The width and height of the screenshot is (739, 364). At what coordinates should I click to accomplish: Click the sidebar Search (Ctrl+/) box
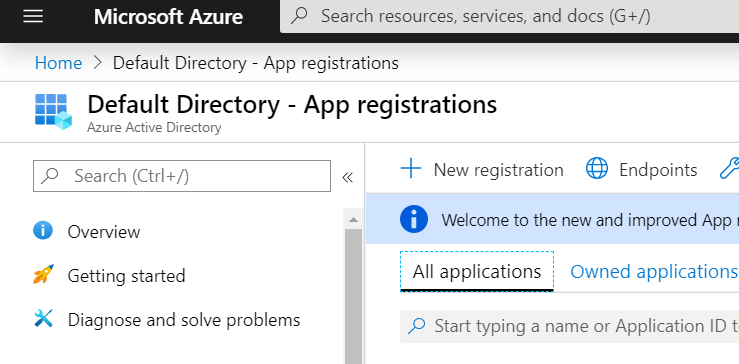point(182,176)
